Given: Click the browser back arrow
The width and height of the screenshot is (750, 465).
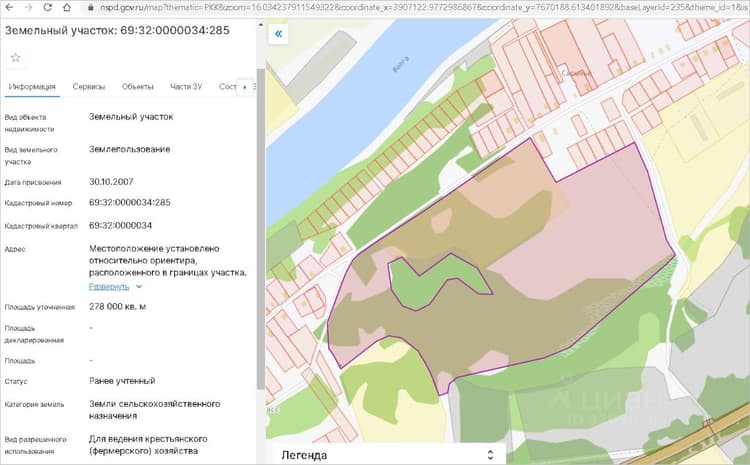Looking at the screenshot, I should [x=9, y=7].
